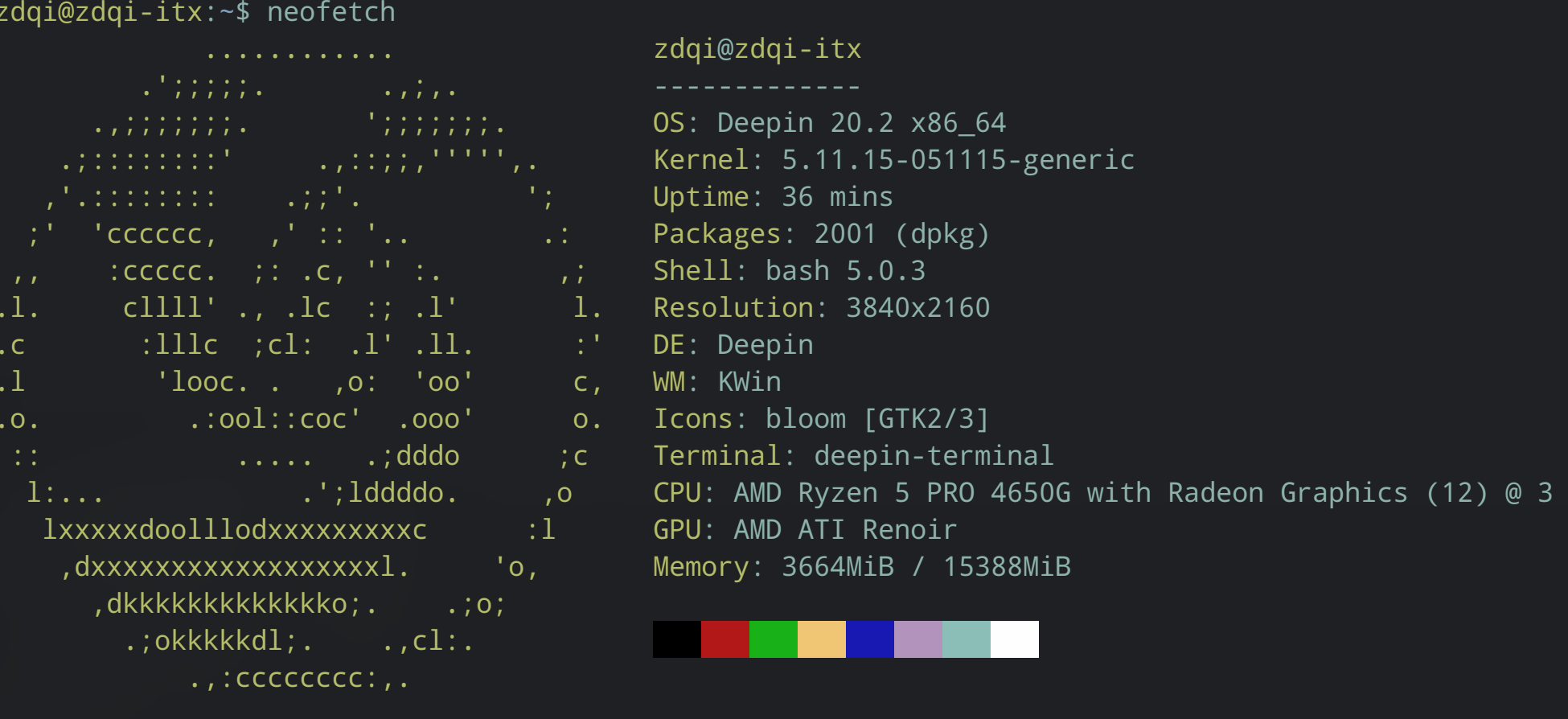Click the Packages 2001 (dpkg) line
Screen dimensions: 1568x719
(x=821, y=234)
